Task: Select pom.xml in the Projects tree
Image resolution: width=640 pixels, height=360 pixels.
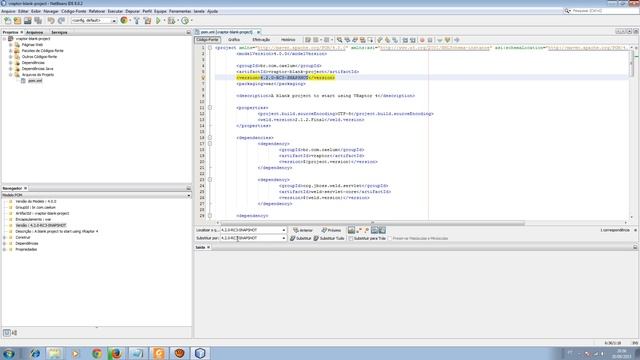Action: pos(35,81)
